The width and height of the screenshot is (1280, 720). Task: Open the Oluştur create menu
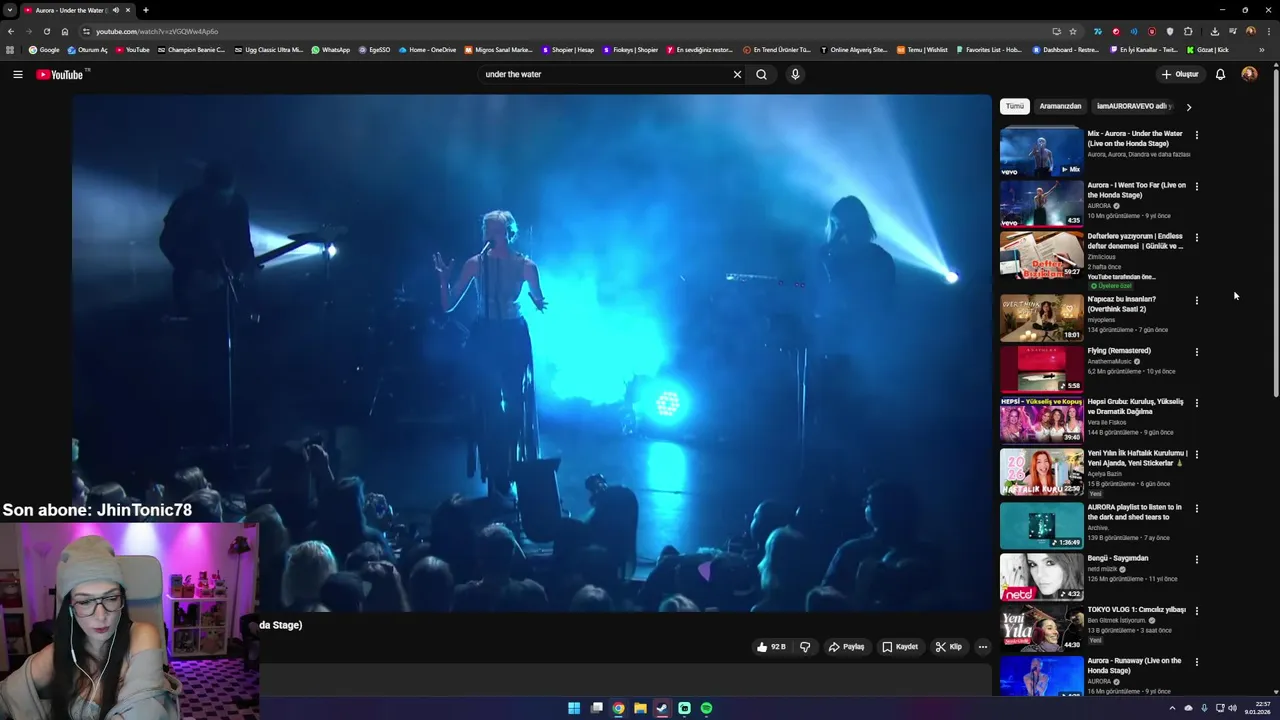coord(1180,74)
